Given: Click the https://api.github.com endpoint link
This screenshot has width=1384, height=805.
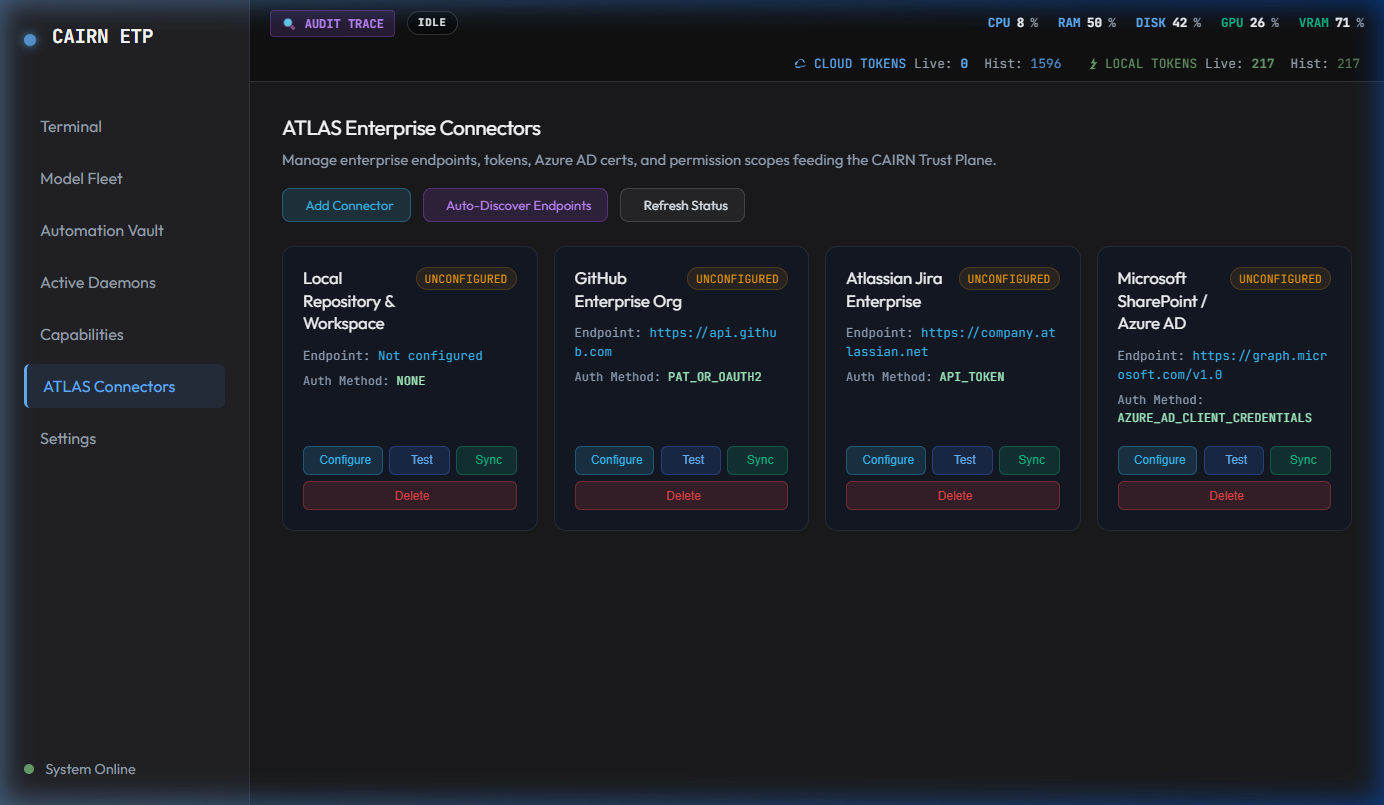Looking at the screenshot, I should [676, 342].
